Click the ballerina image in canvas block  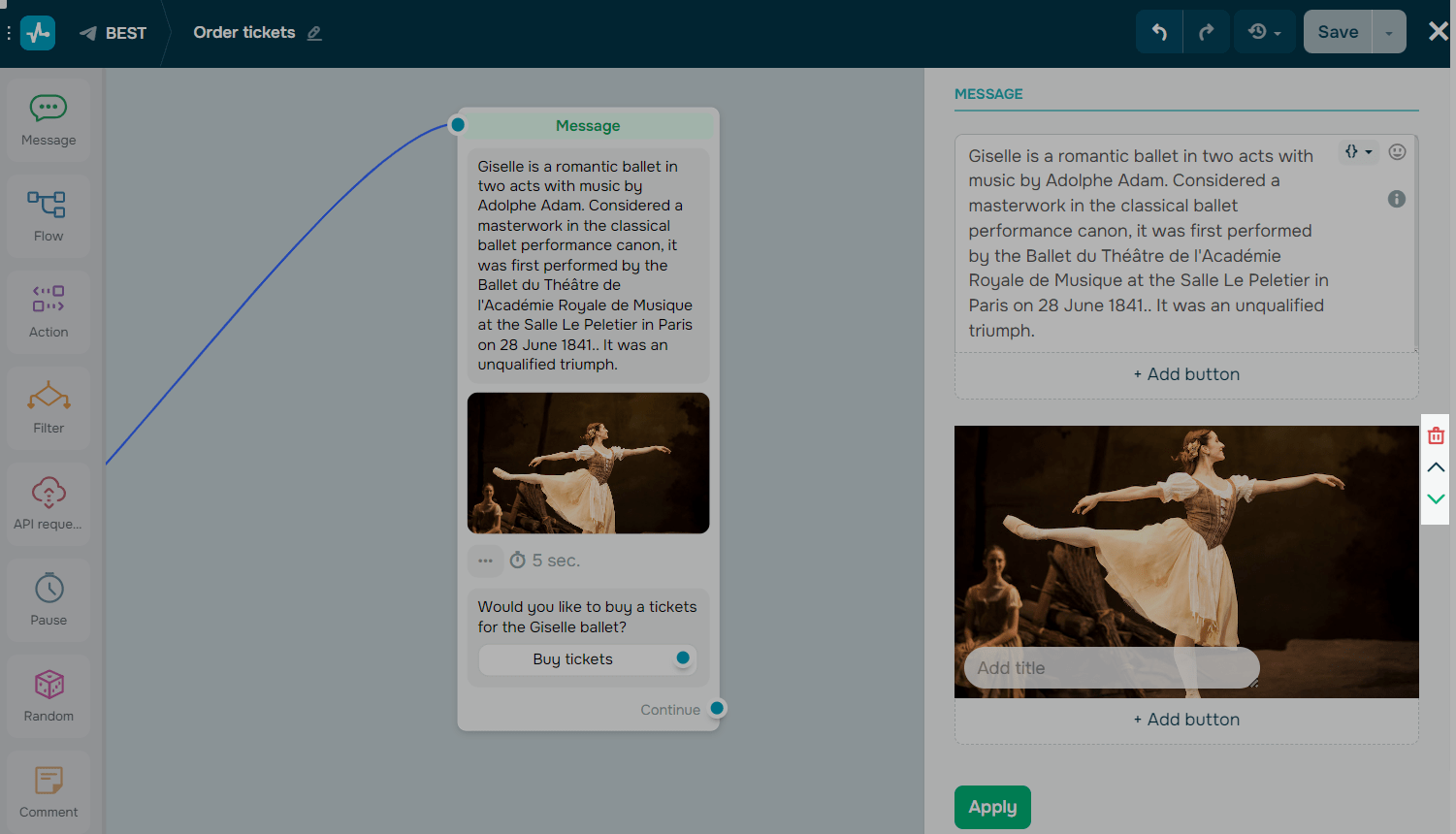pos(588,463)
